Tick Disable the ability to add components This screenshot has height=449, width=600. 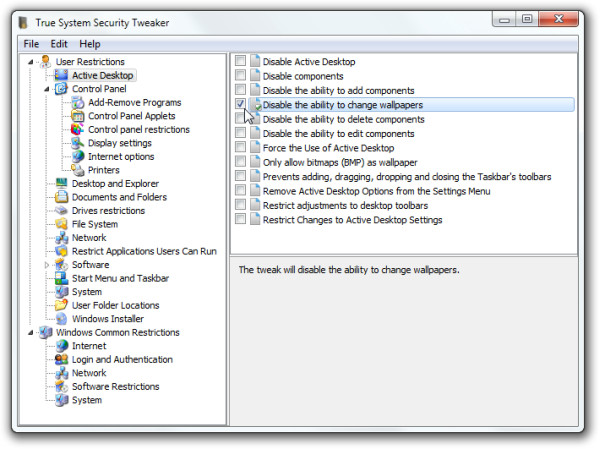(x=240, y=89)
